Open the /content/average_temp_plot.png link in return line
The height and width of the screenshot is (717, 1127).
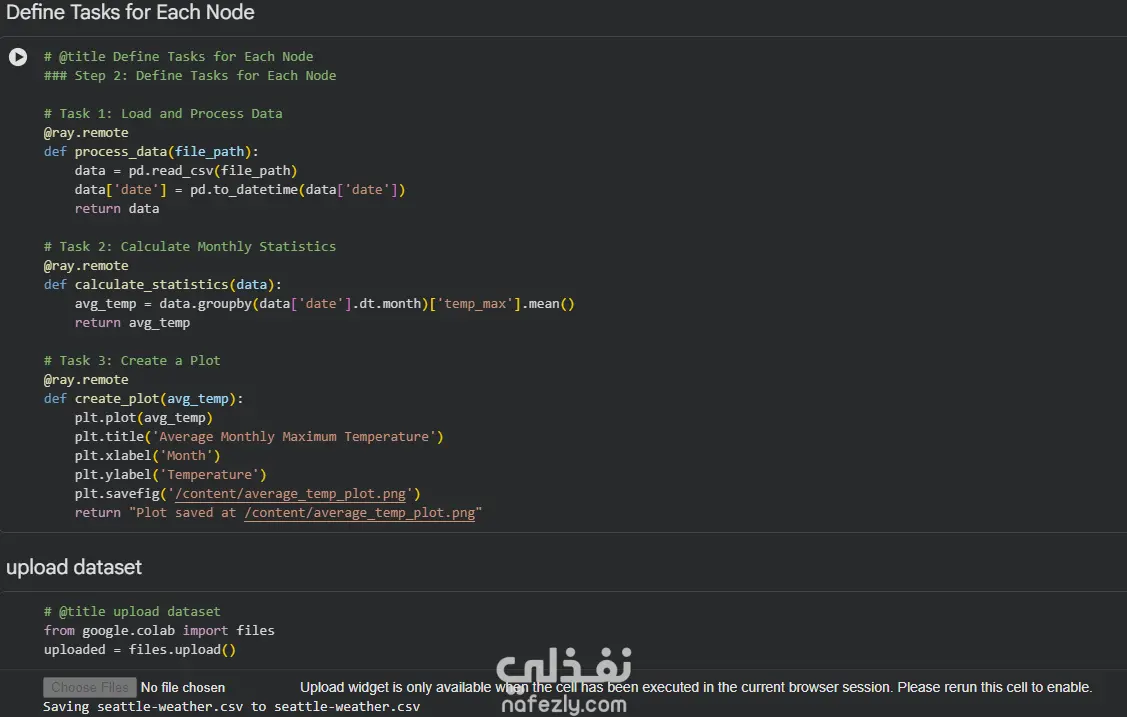coord(359,513)
